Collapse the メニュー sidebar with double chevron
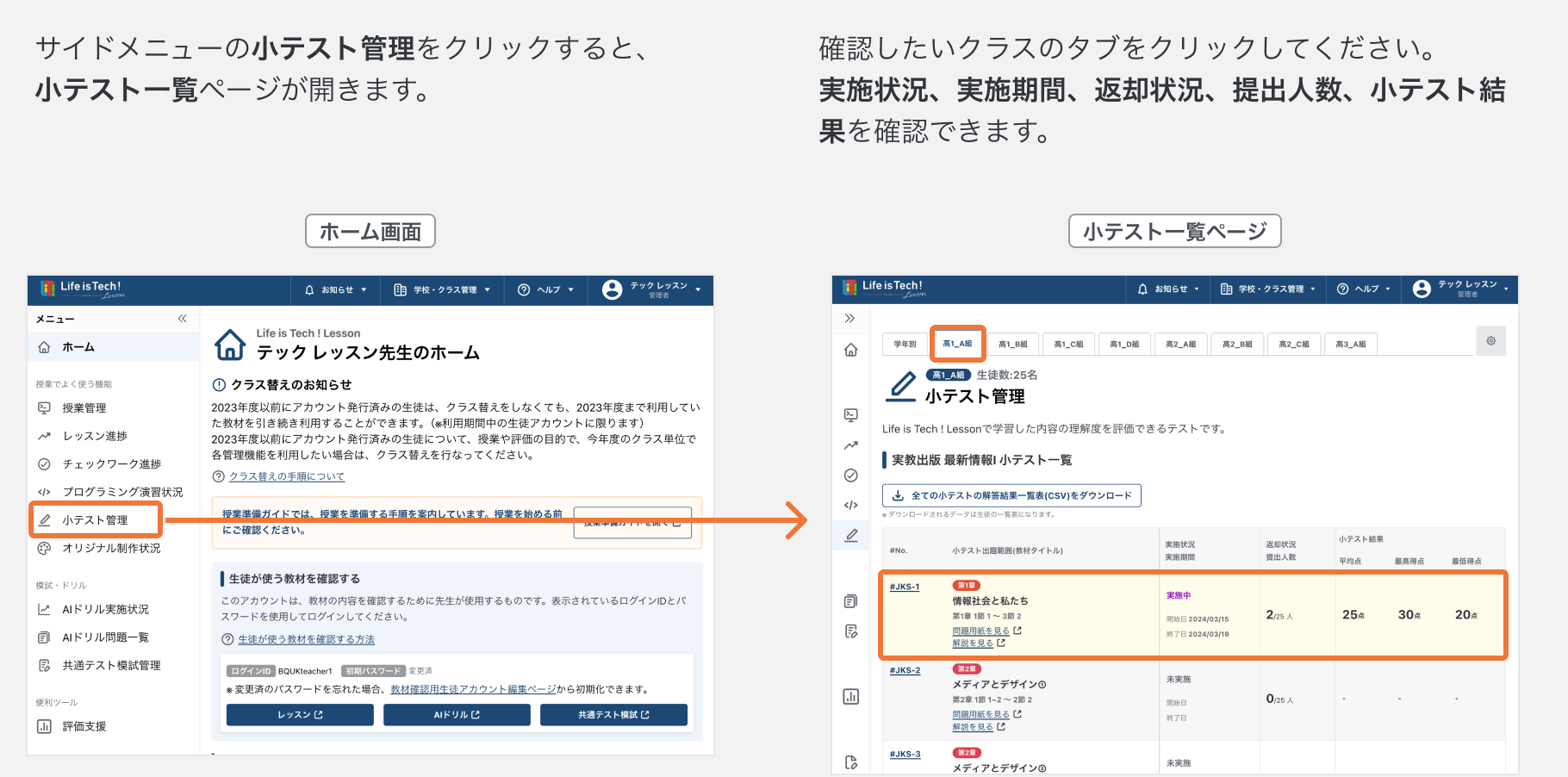 (183, 319)
